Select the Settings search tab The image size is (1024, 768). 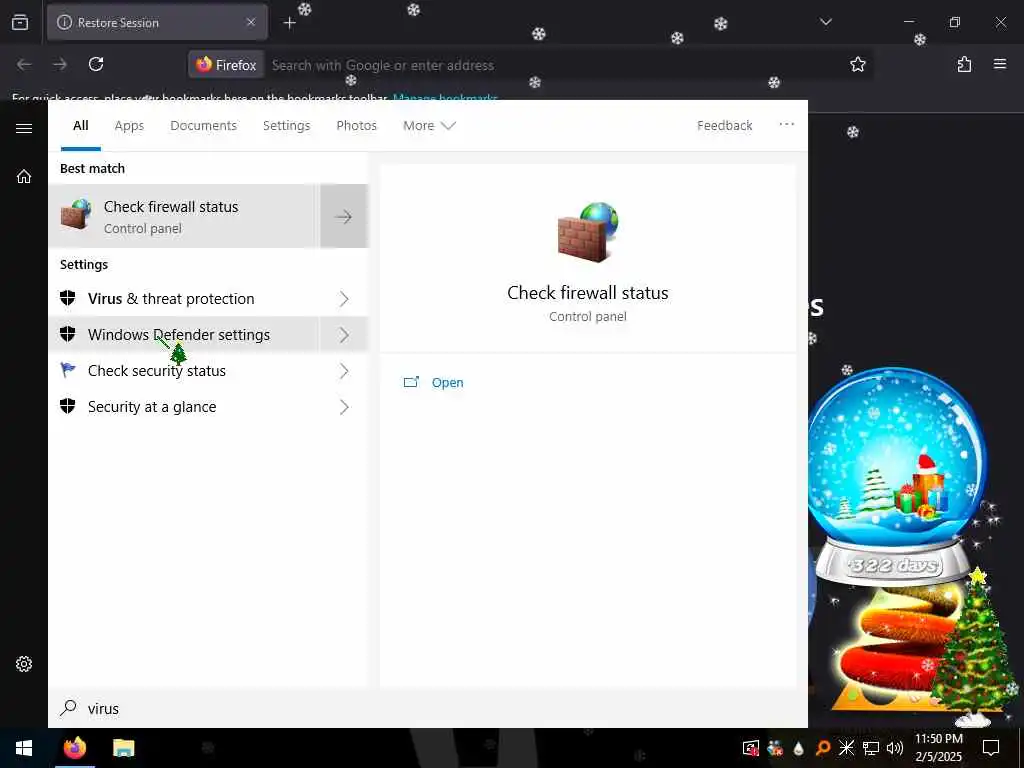(286, 125)
